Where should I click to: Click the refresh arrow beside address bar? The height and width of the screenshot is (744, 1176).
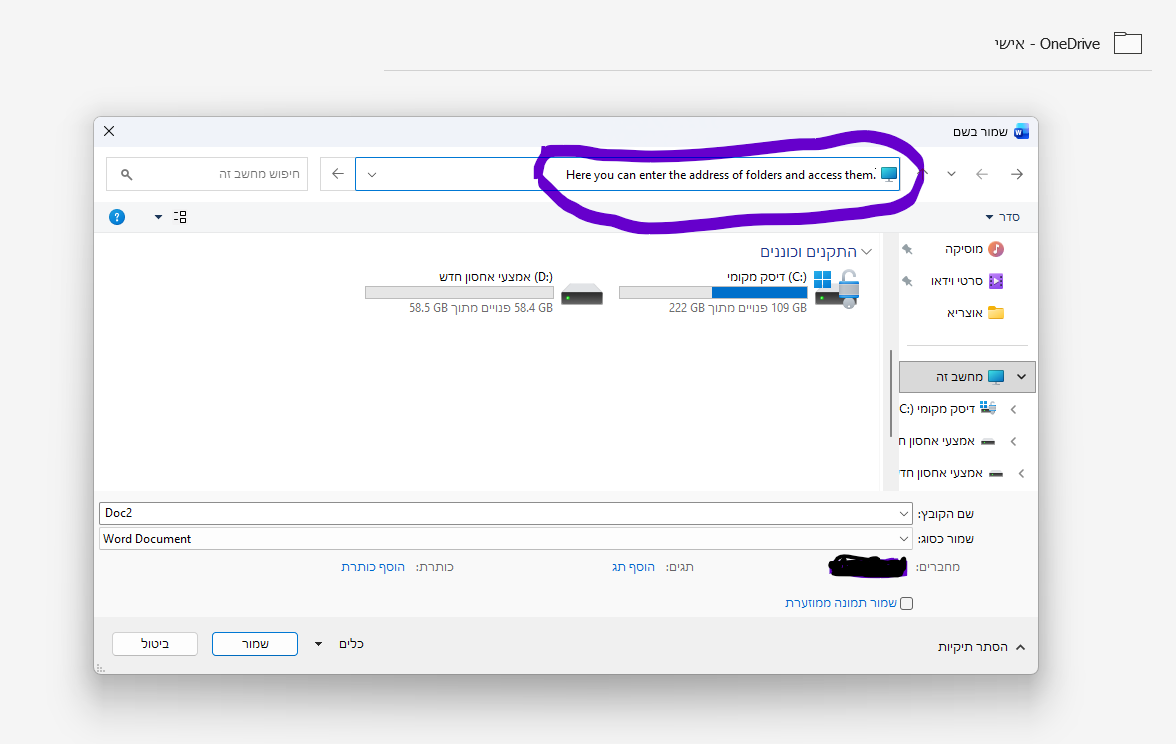click(338, 174)
